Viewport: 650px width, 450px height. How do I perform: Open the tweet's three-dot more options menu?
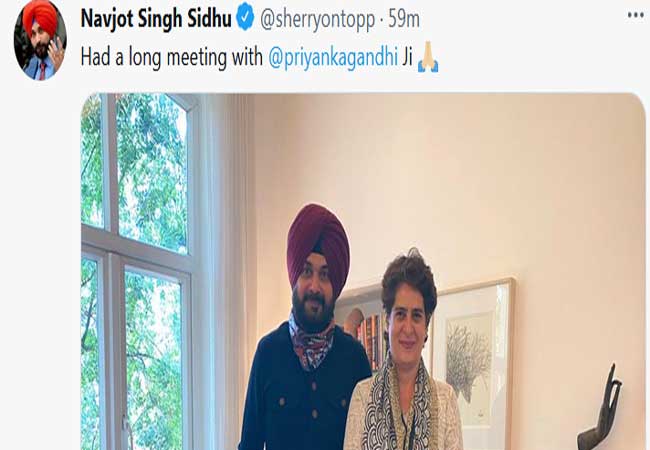[x=635, y=15]
